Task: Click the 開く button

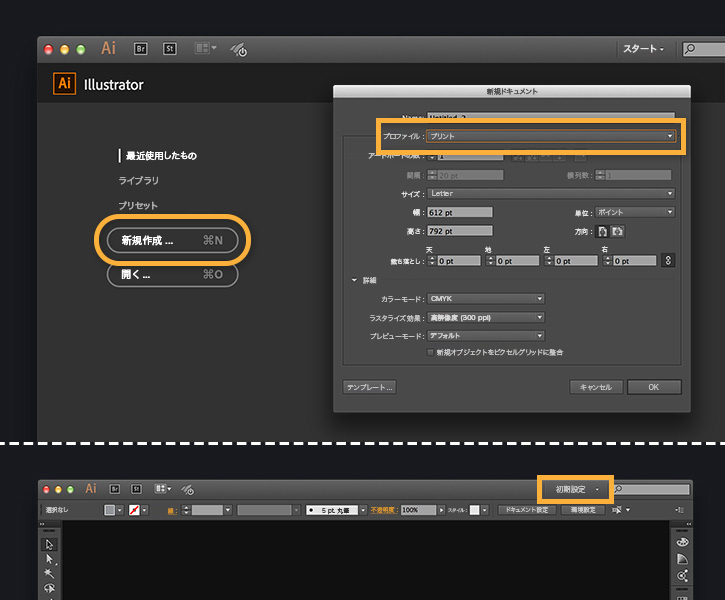Action: [172, 275]
